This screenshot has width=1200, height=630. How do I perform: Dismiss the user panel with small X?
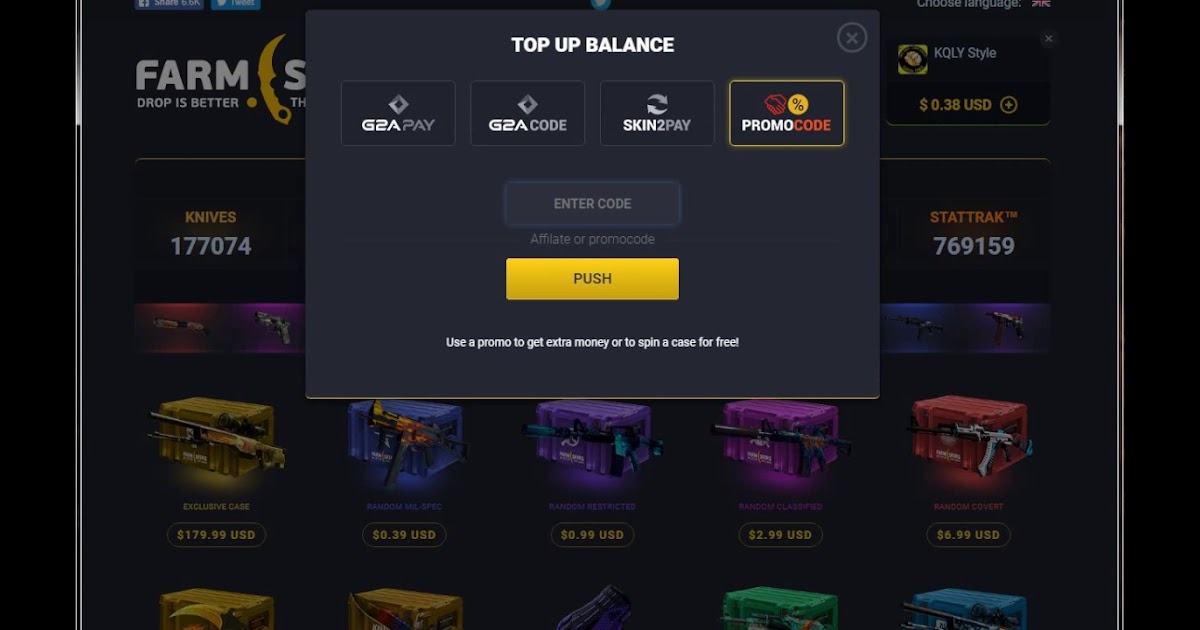click(1048, 39)
